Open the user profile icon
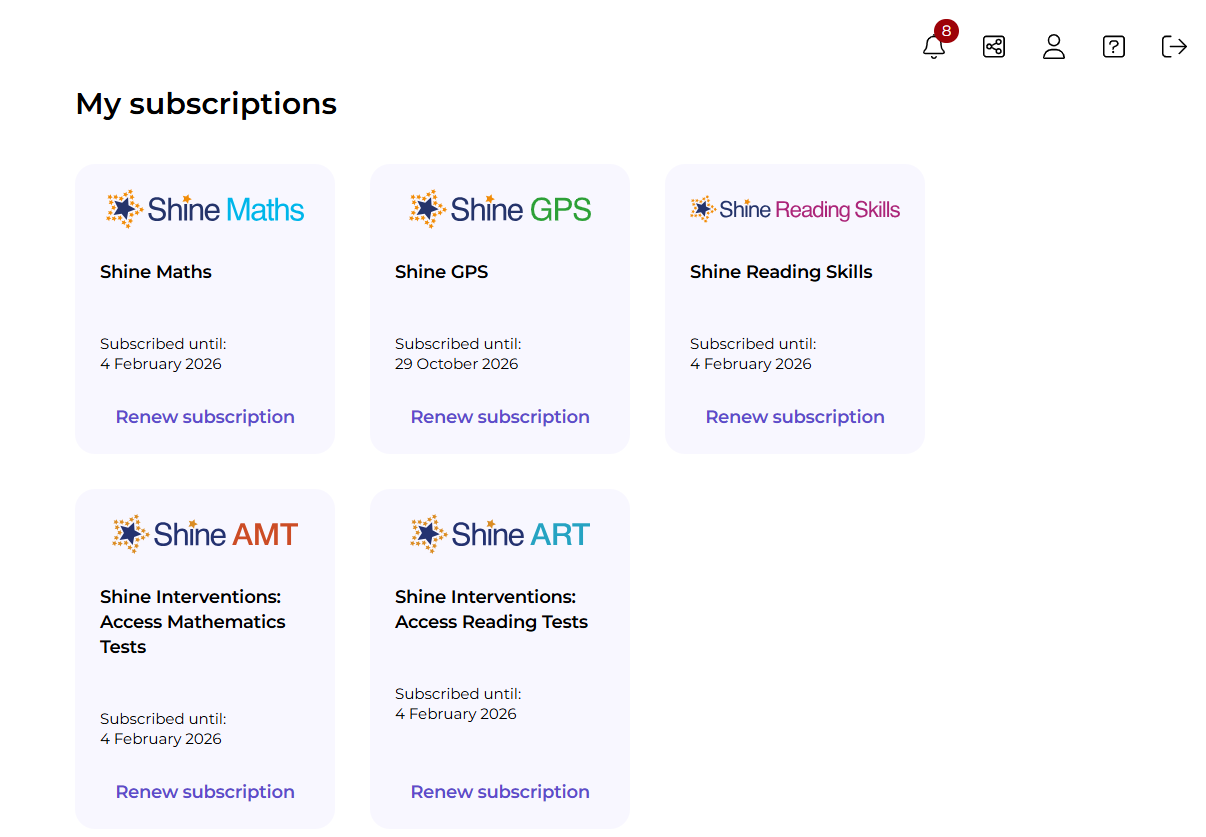This screenshot has width=1206, height=837. (x=1054, y=47)
